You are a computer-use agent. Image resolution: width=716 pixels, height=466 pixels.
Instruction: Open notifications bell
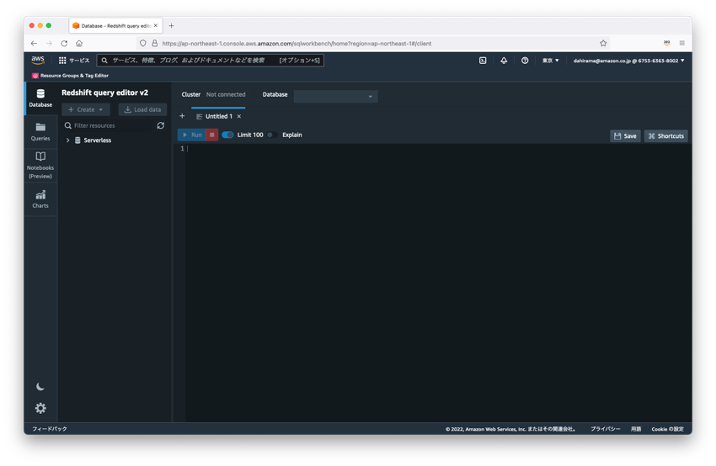pos(504,60)
